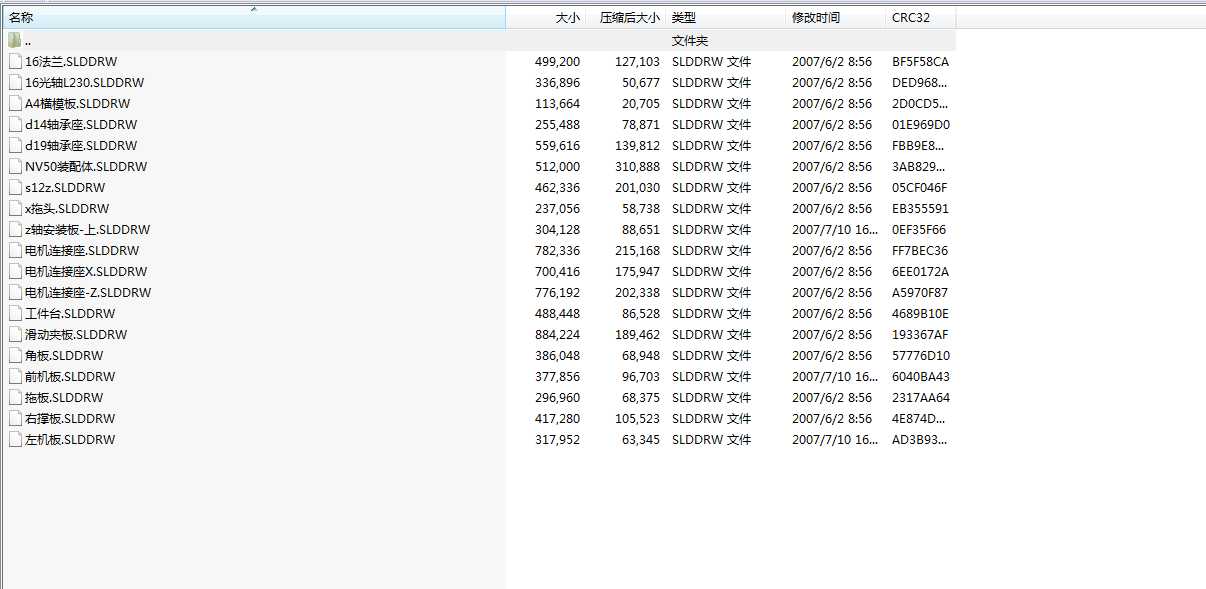1206x589 pixels.
Task: Click the file name 左机板.SLDDRW
Action: (x=70, y=439)
